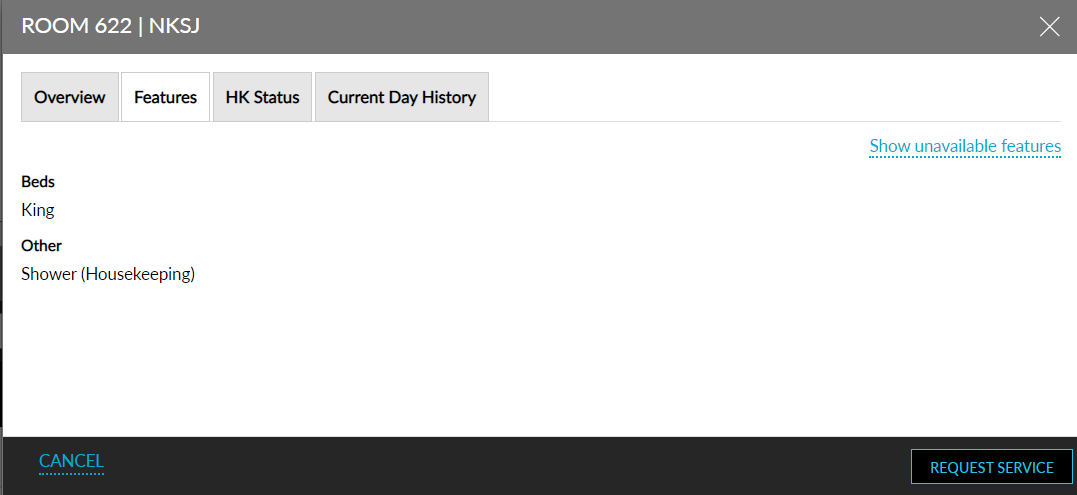Screen dimensions: 1077x495
Task: Close the Room 622 dialog
Action: [1049, 27]
